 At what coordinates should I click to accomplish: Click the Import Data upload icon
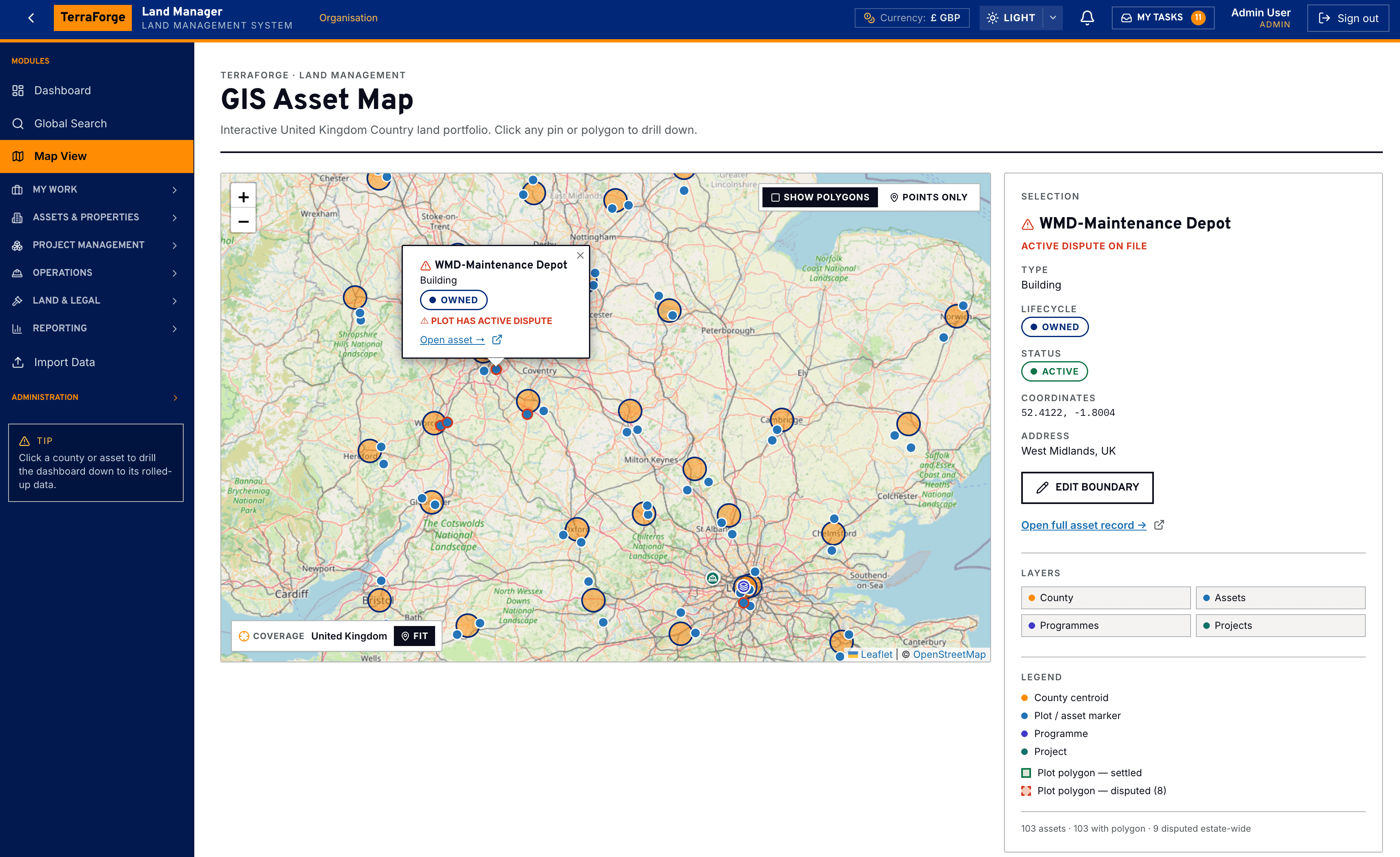pos(18,362)
